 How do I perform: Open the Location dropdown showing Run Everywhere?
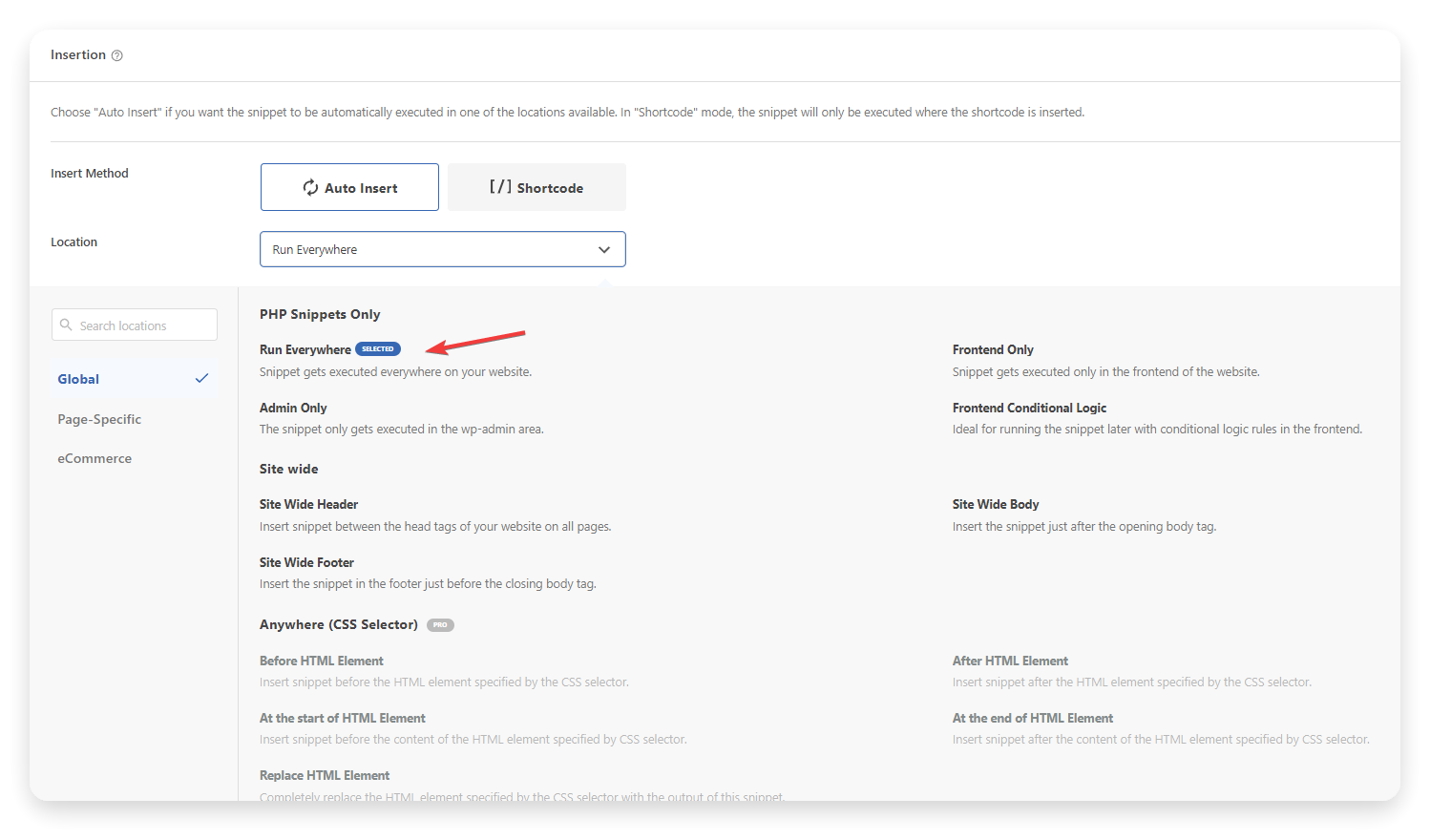point(443,249)
